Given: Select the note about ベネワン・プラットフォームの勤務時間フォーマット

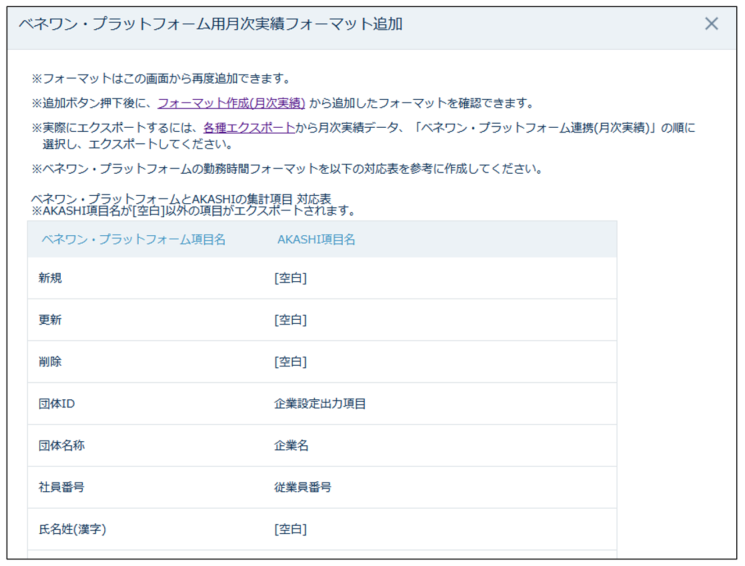Looking at the screenshot, I should tap(287, 169).
